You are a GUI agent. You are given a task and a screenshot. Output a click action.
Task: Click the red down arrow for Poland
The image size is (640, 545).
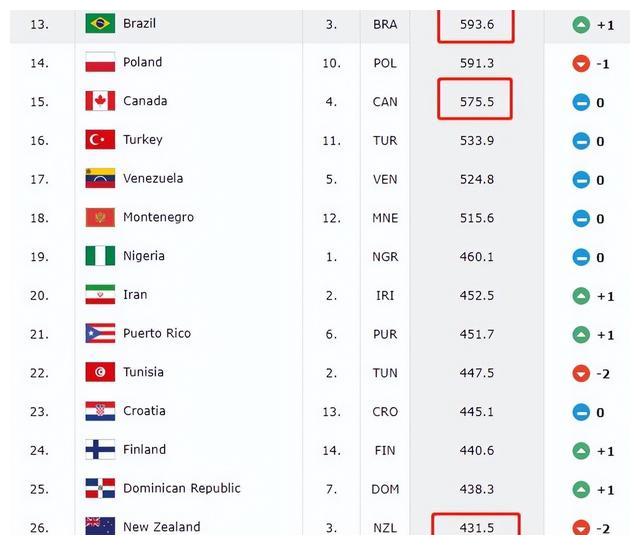pos(581,63)
